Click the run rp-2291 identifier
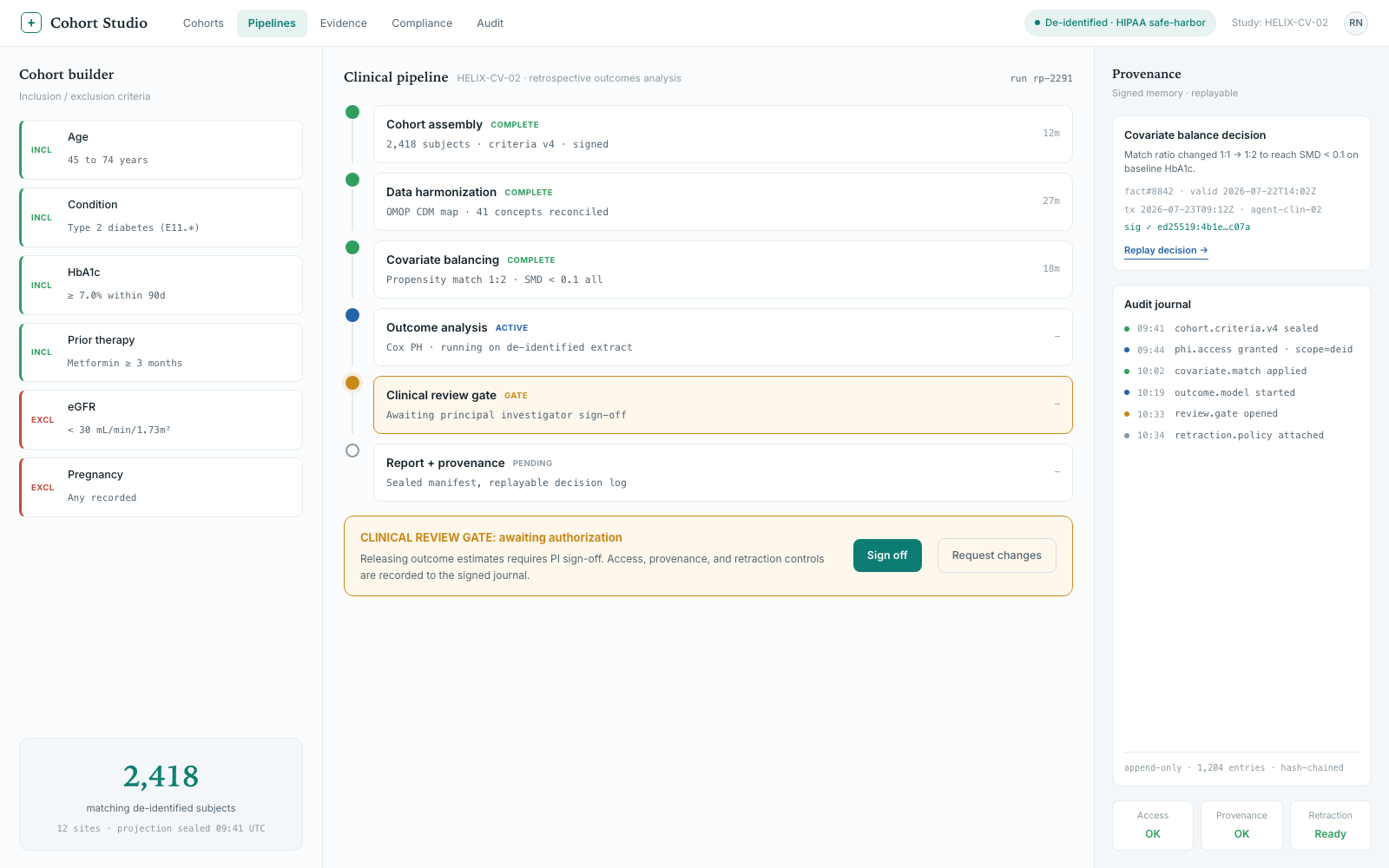 coord(1041,78)
